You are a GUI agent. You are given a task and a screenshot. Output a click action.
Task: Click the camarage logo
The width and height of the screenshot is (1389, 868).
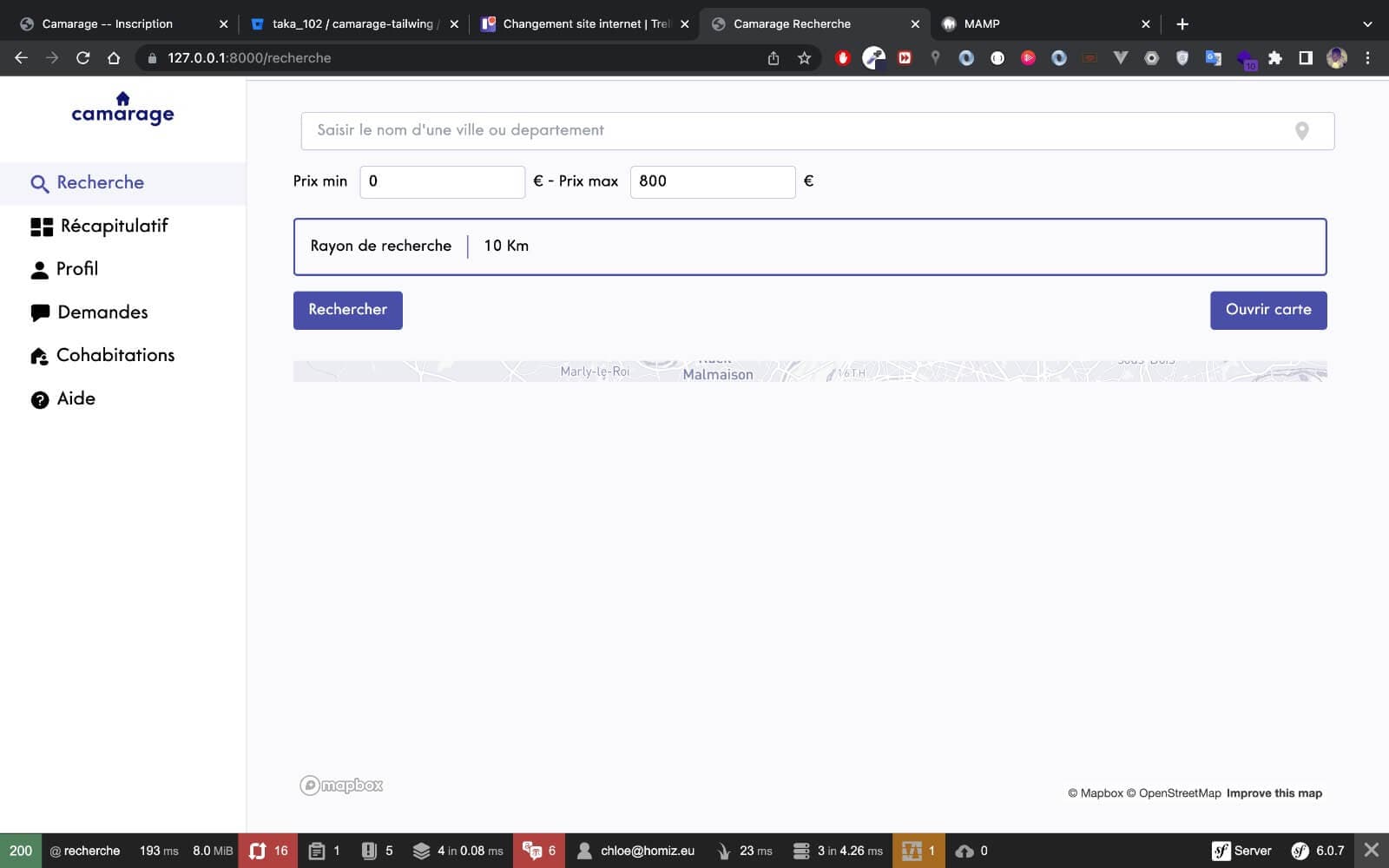(122, 108)
